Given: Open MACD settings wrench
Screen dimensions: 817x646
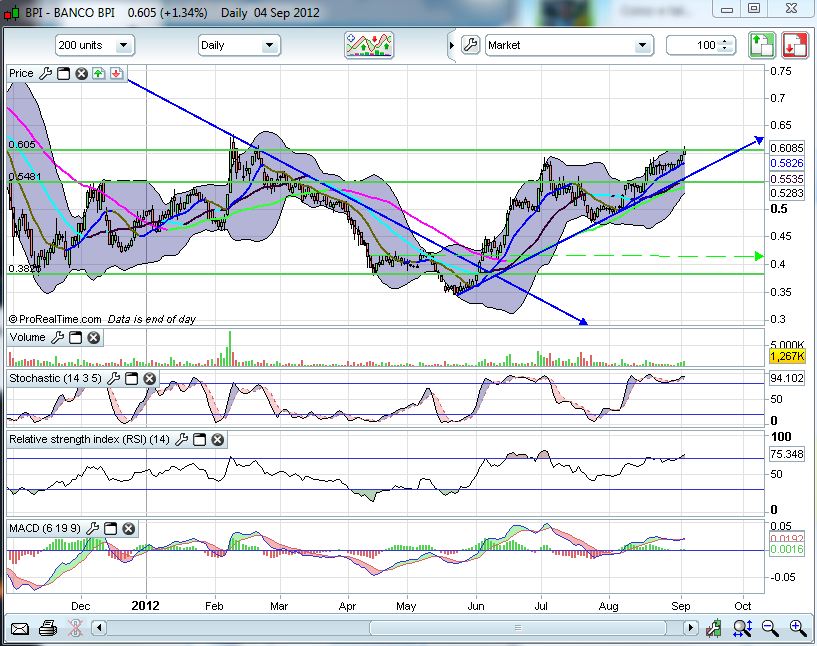Looking at the screenshot, I should [92, 529].
